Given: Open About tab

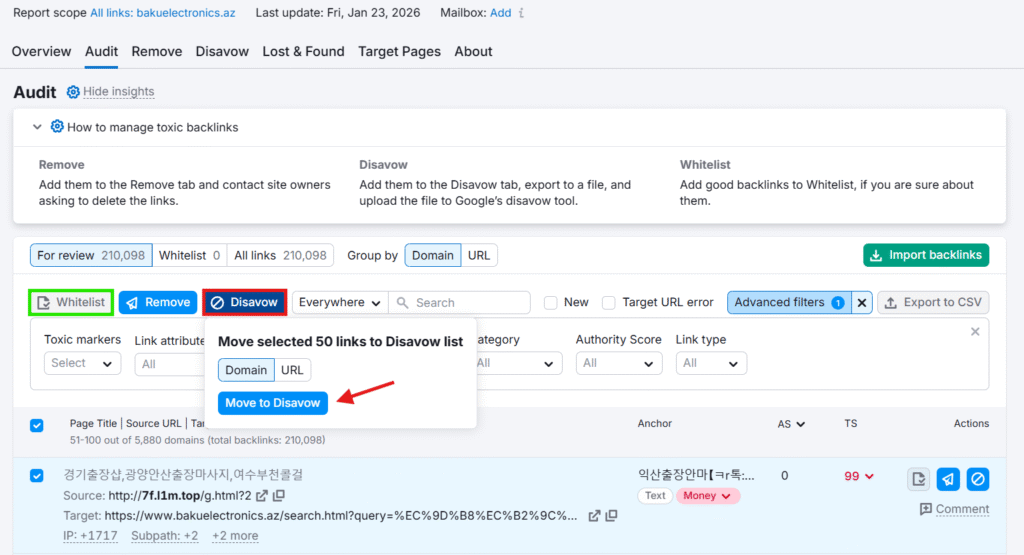Looking at the screenshot, I should pyautogui.click(x=473, y=52).
